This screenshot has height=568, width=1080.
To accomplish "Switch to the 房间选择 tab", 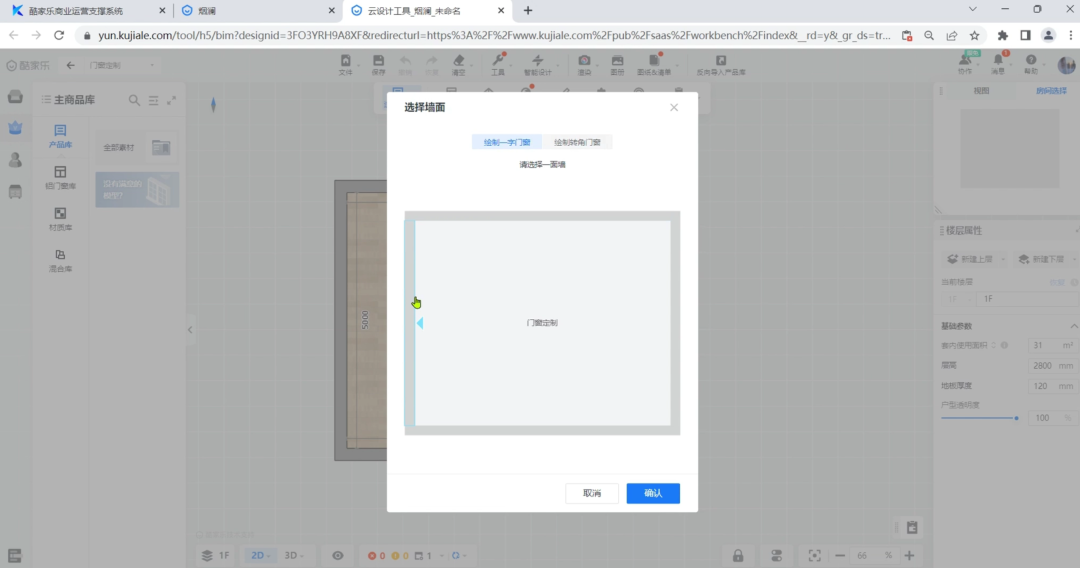I will point(1050,91).
